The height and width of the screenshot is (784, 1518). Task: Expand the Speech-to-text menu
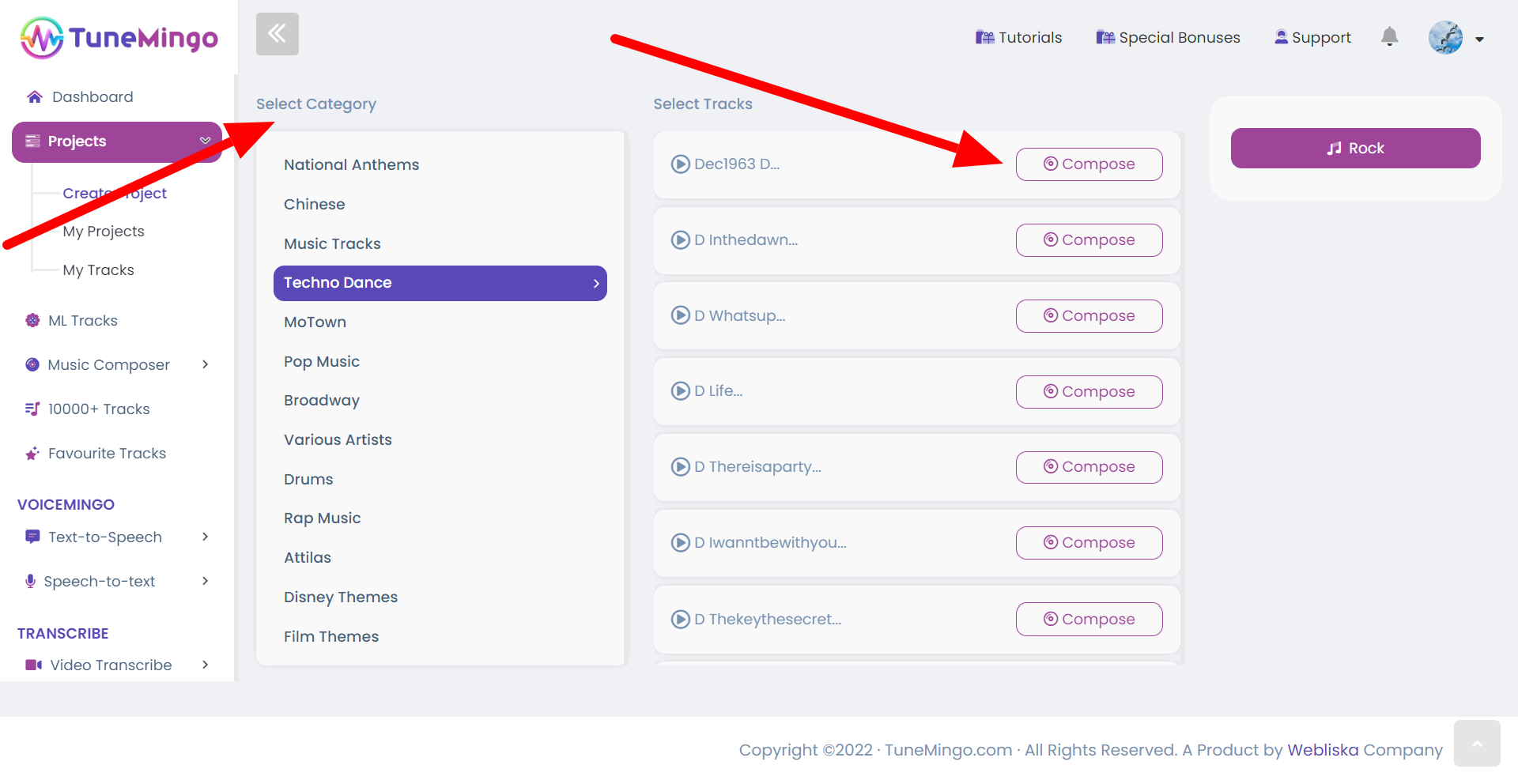tap(205, 581)
